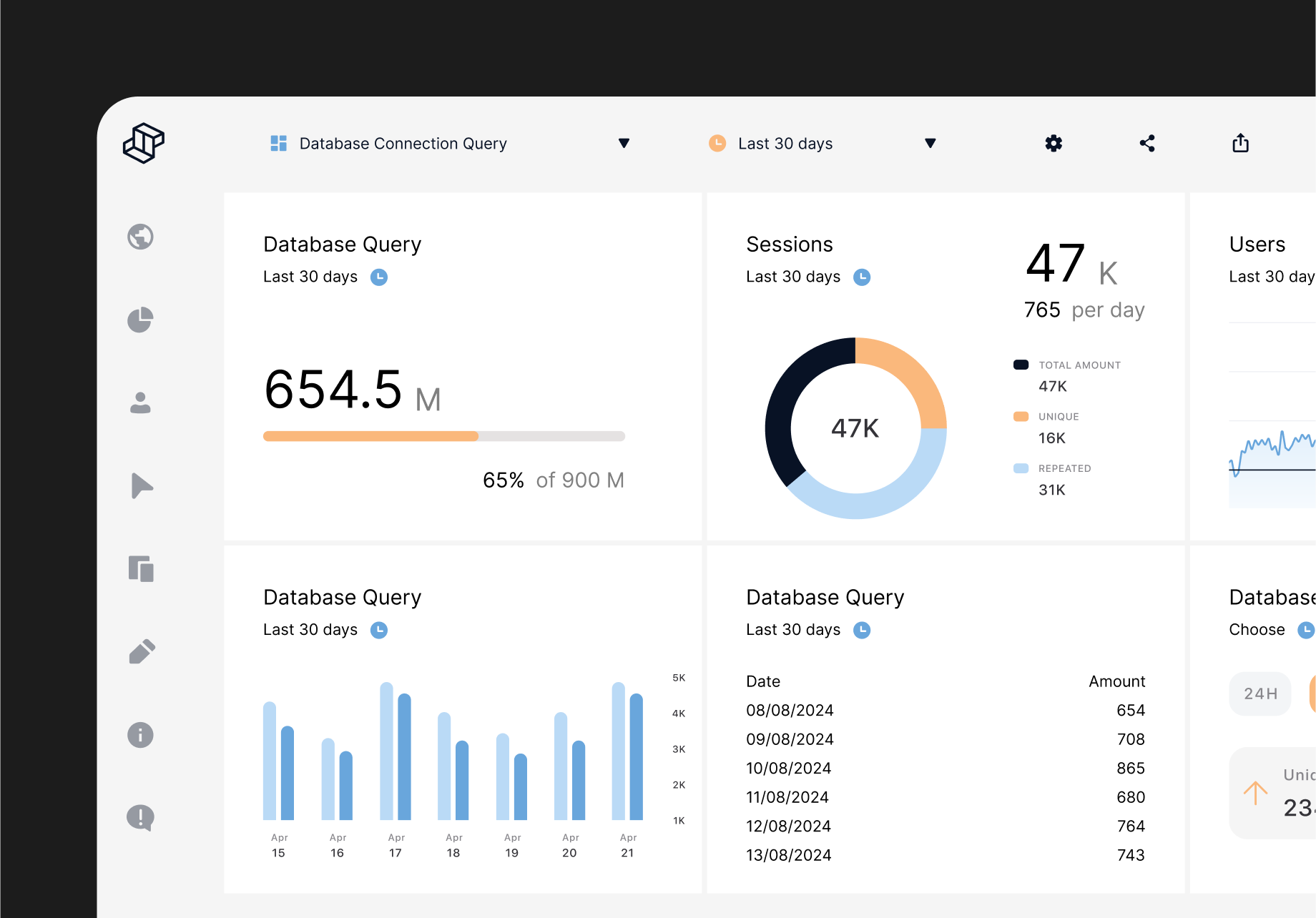Click the cursor arrow sidebar icon
Viewport: 1316px width, 918px height.
[142, 485]
